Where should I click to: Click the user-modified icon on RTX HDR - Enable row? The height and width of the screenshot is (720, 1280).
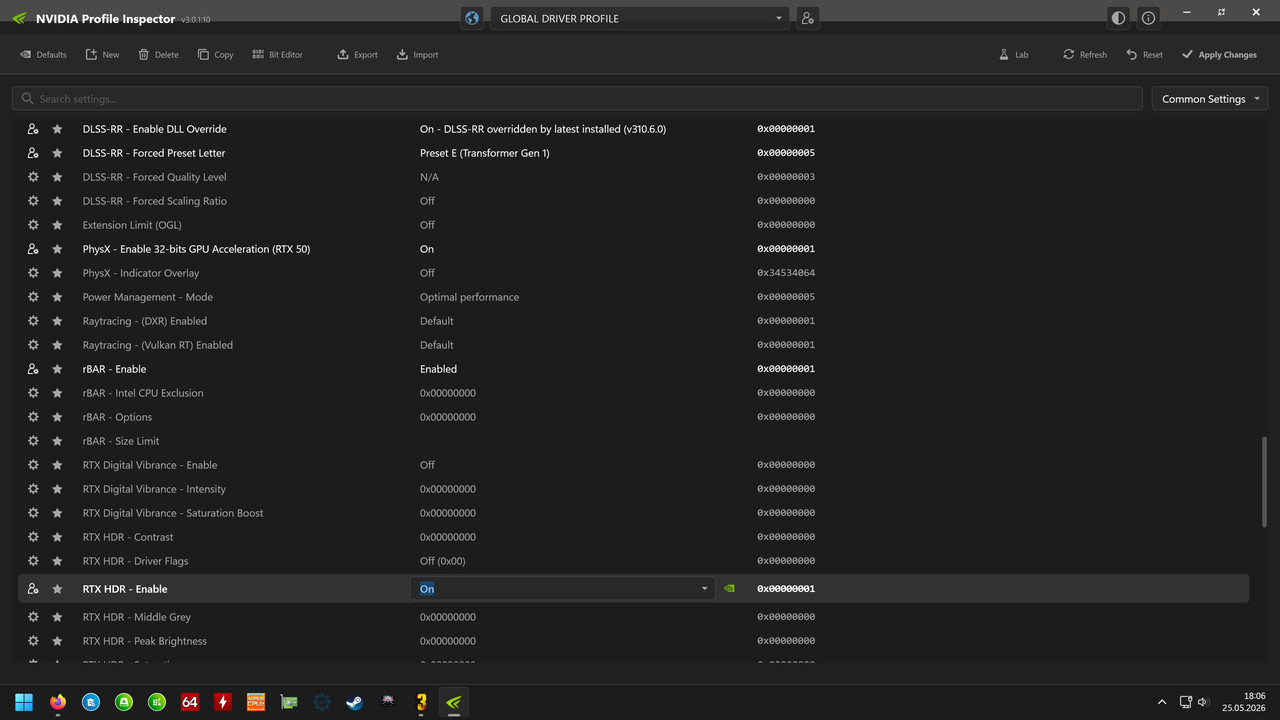click(33, 589)
